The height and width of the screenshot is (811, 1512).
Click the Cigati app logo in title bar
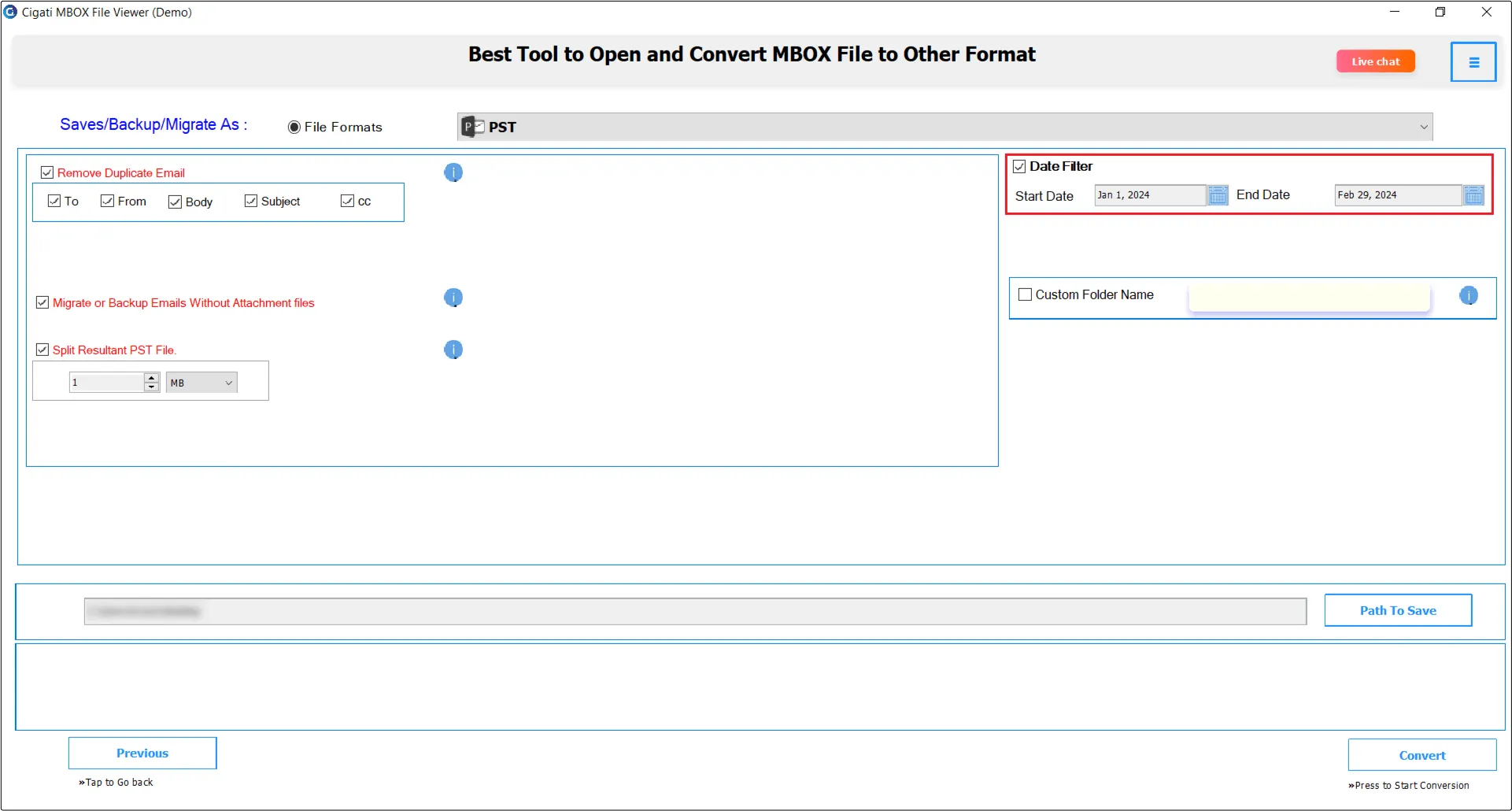pos(10,12)
